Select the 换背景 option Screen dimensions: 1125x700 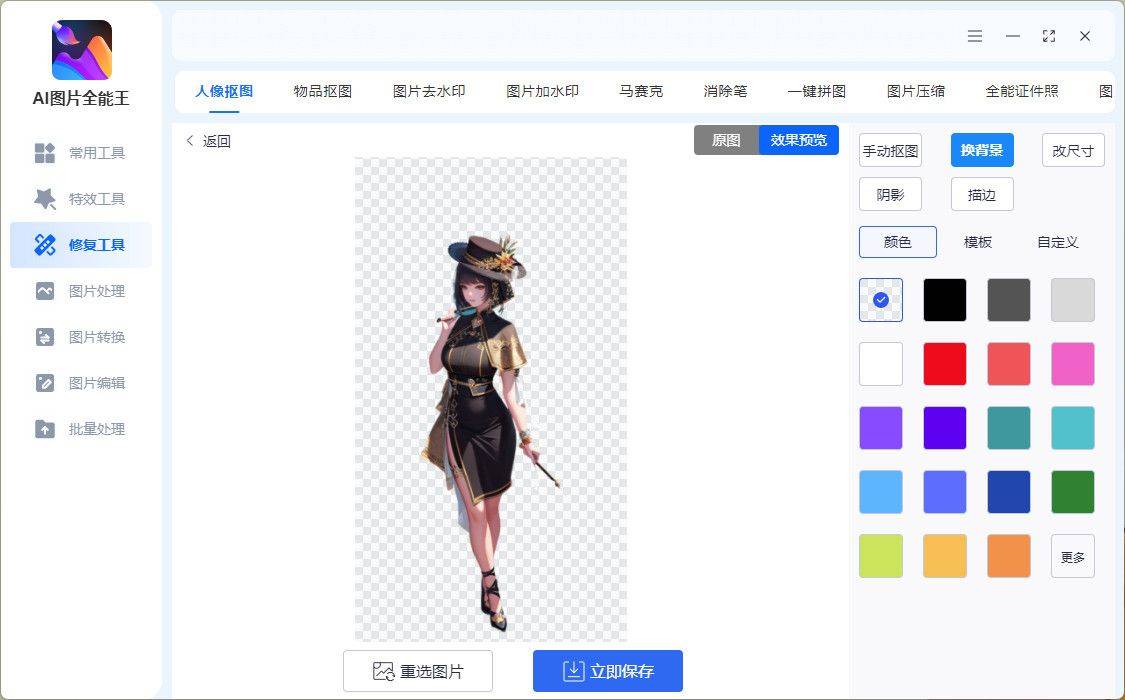(x=982, y=151)
